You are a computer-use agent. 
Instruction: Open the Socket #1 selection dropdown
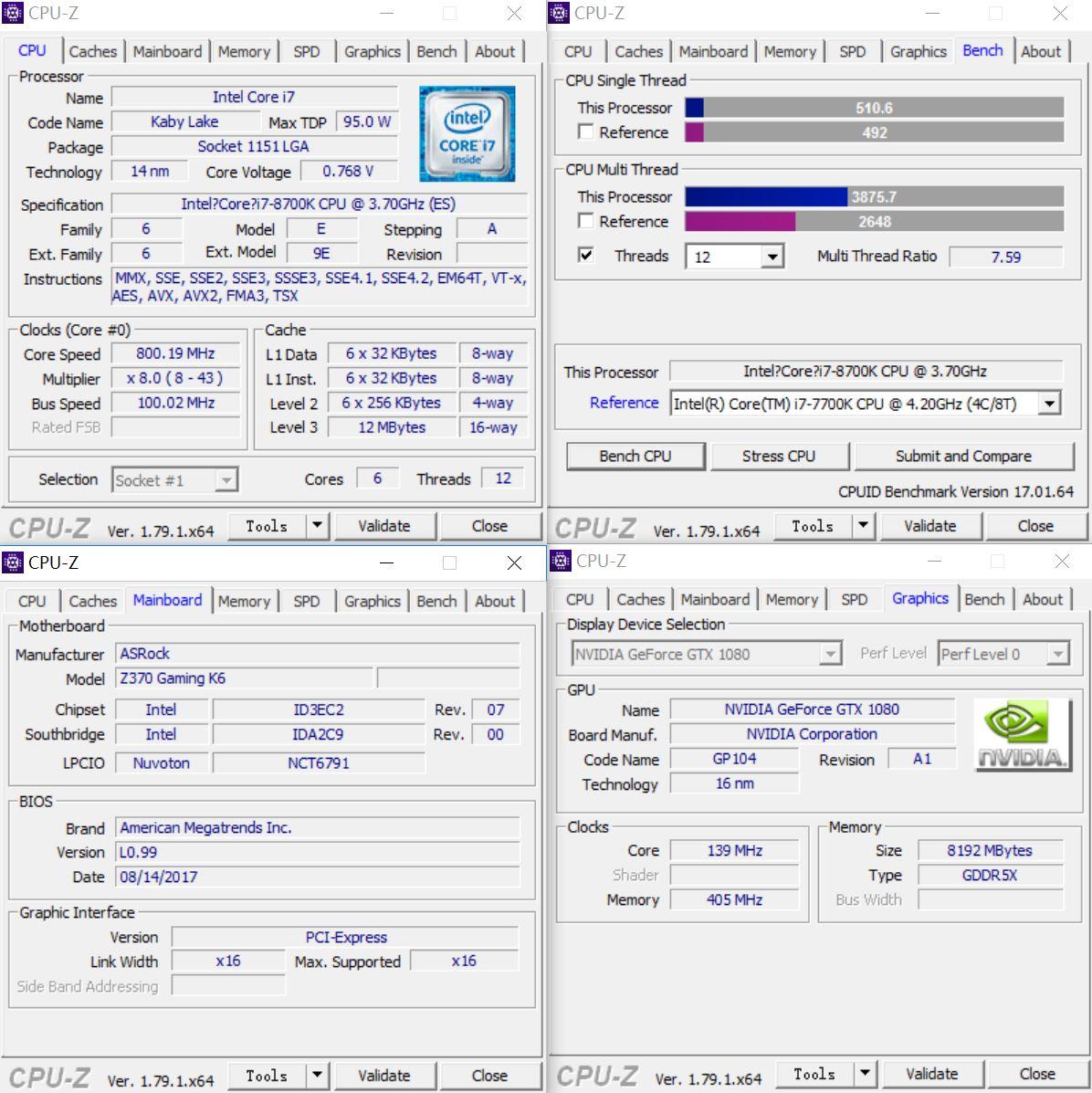(226, 480)
